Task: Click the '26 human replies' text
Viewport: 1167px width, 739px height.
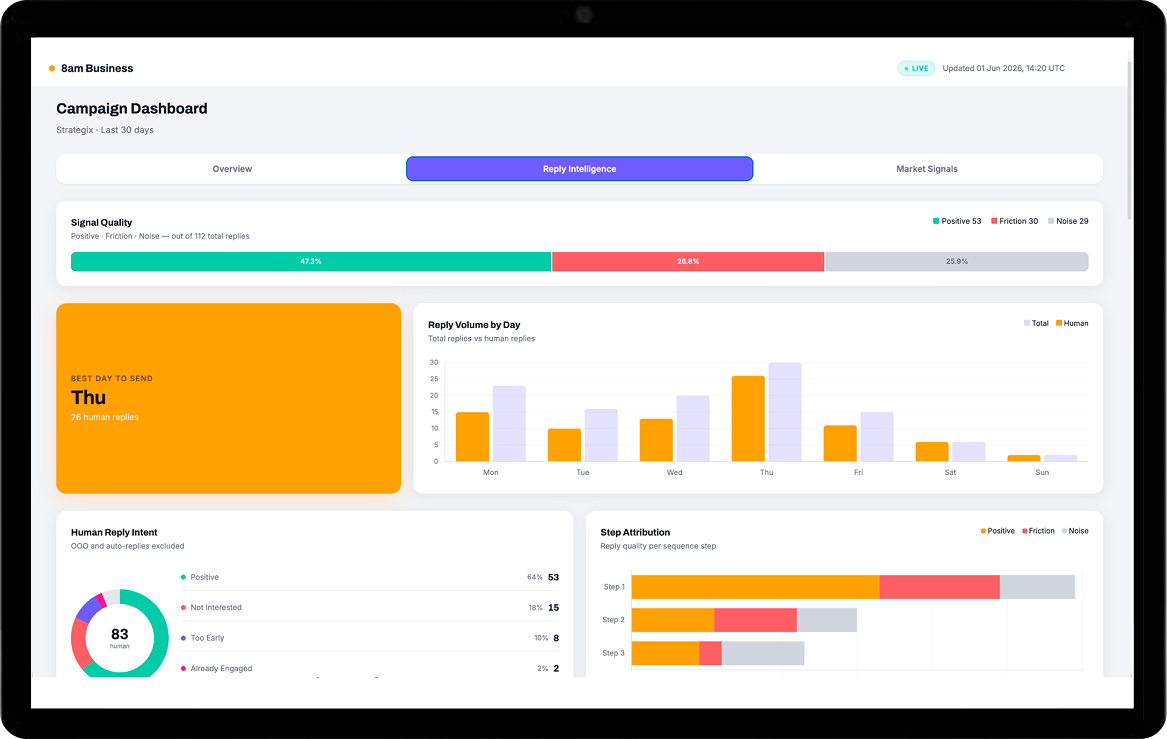Action: coord(105,417)
